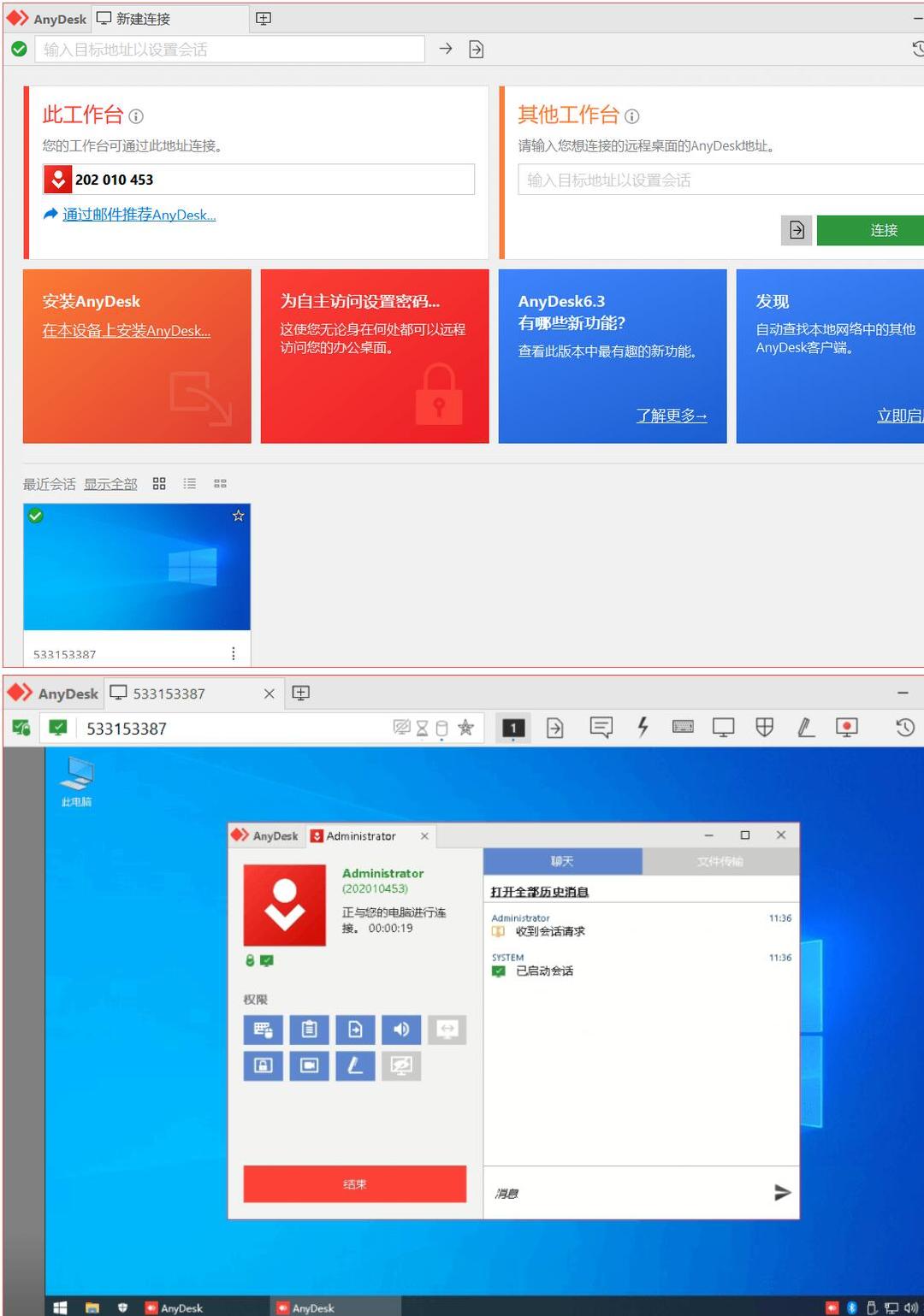Toggle whiteboard drawing permission
Viewport: 924px width, 1316px height.
tap(355, 1065)
